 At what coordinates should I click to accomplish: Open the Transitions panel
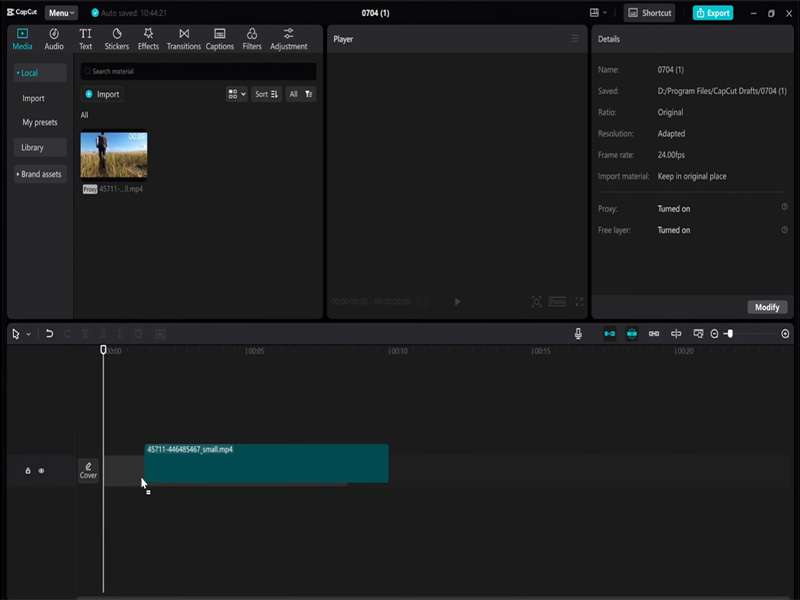183,39
